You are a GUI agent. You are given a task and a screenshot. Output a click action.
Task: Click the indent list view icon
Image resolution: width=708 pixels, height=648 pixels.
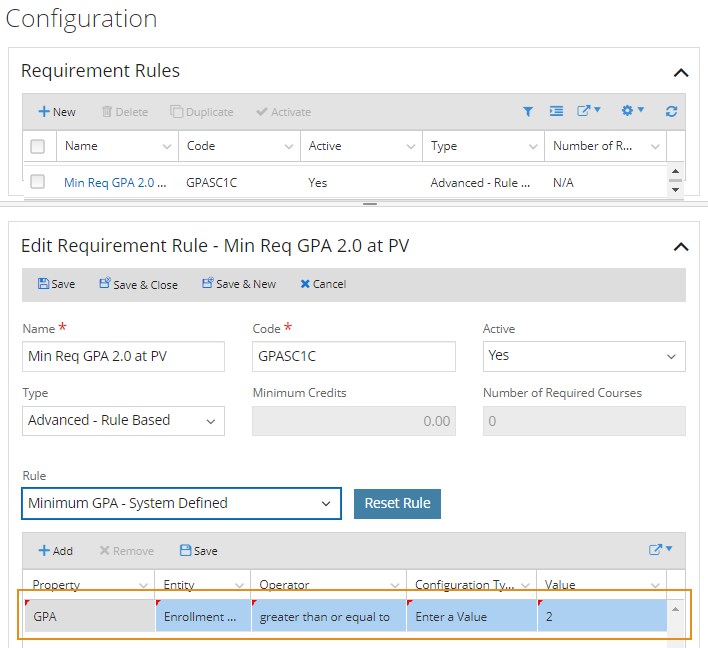pos(556,111)
